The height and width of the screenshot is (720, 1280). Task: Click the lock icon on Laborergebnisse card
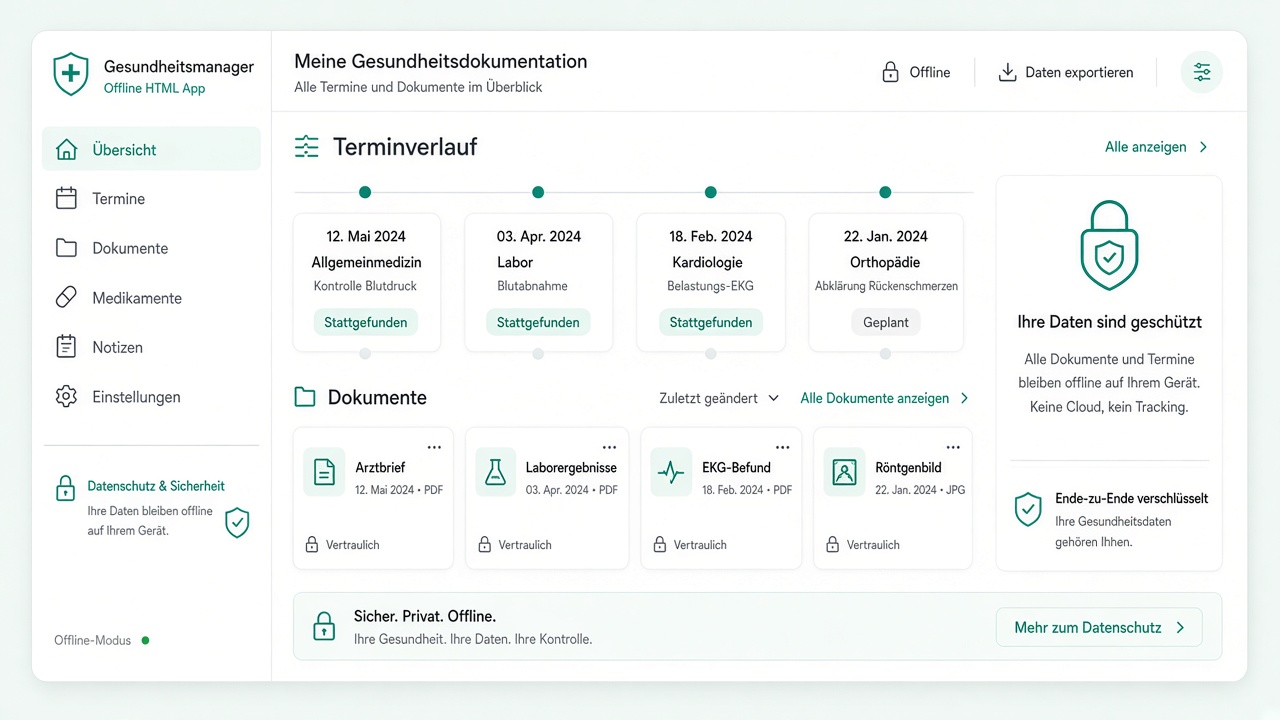tap(485, 545)
